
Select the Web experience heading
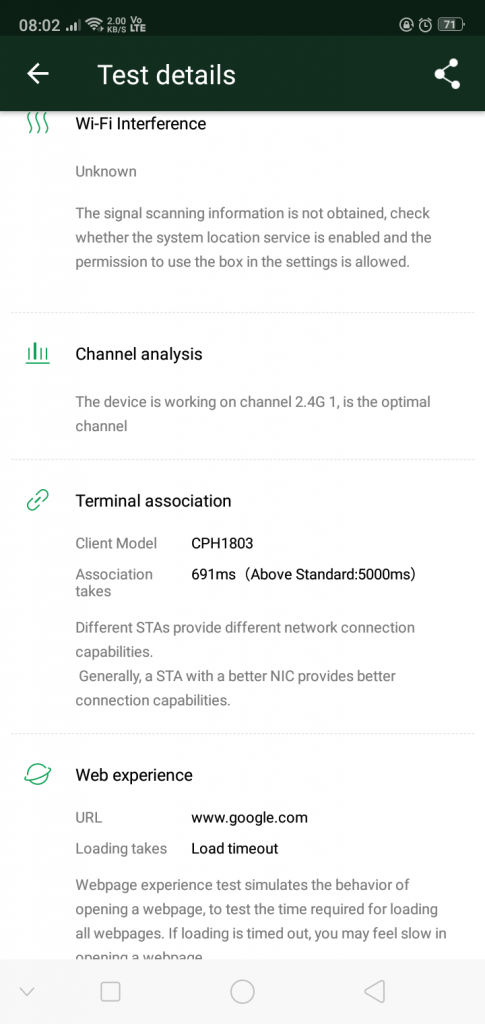pyautogui.click(x=134, y=775)
